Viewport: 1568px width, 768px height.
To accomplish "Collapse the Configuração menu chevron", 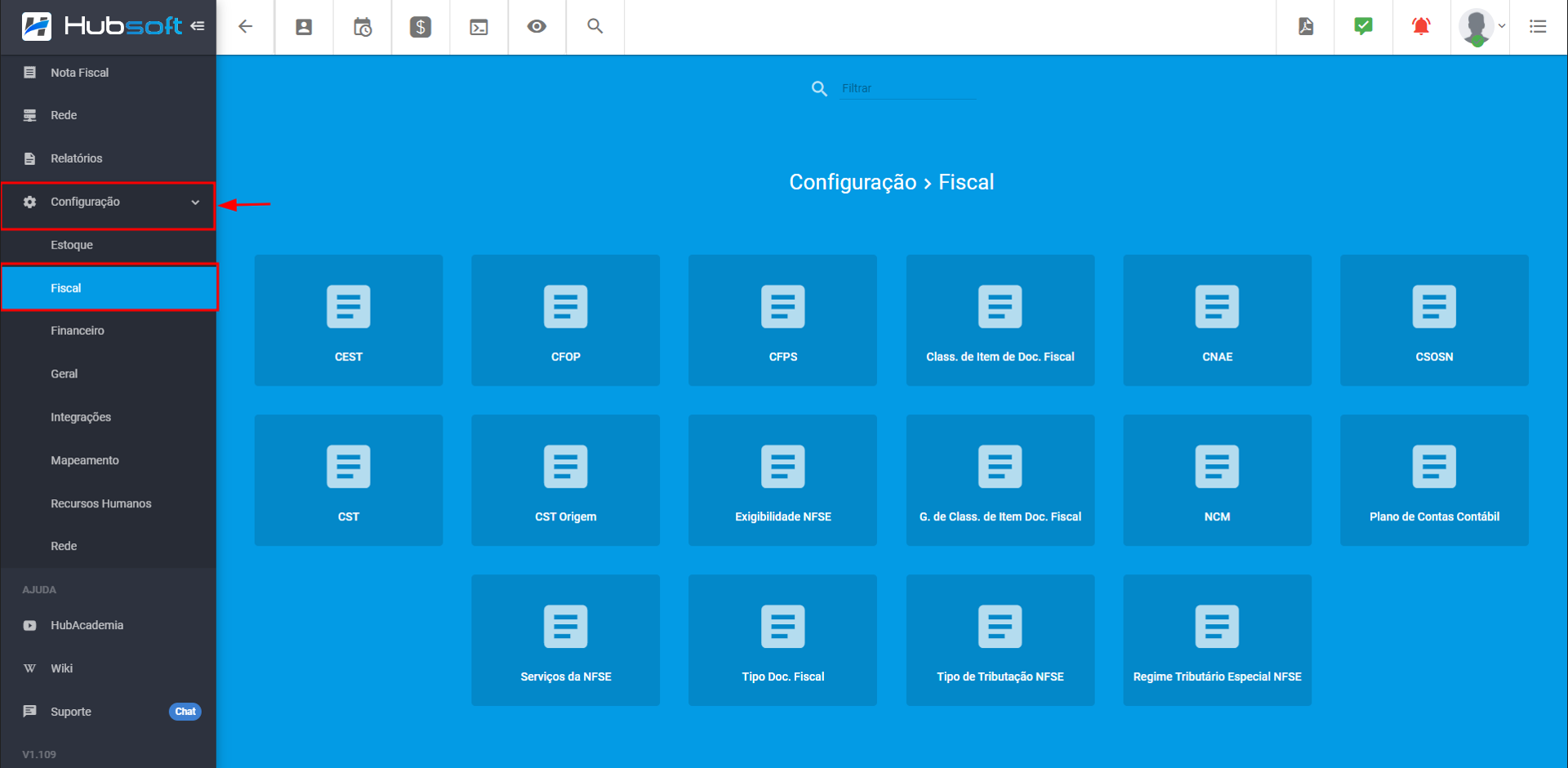I will click(195, 202).
